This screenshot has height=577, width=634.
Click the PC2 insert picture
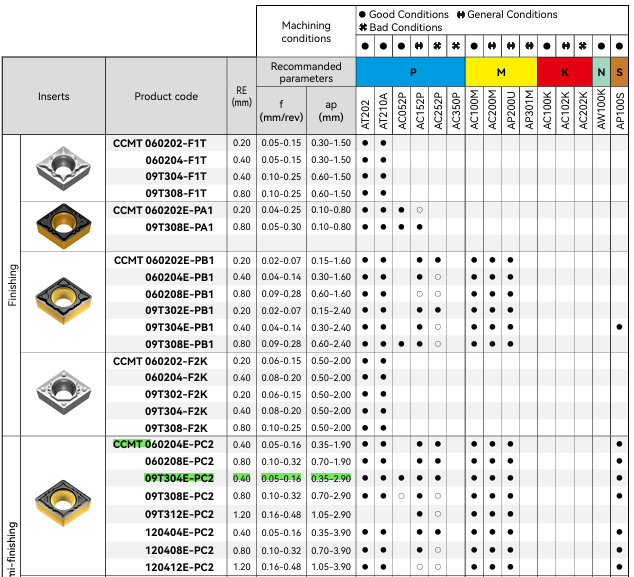pos(63,503)
